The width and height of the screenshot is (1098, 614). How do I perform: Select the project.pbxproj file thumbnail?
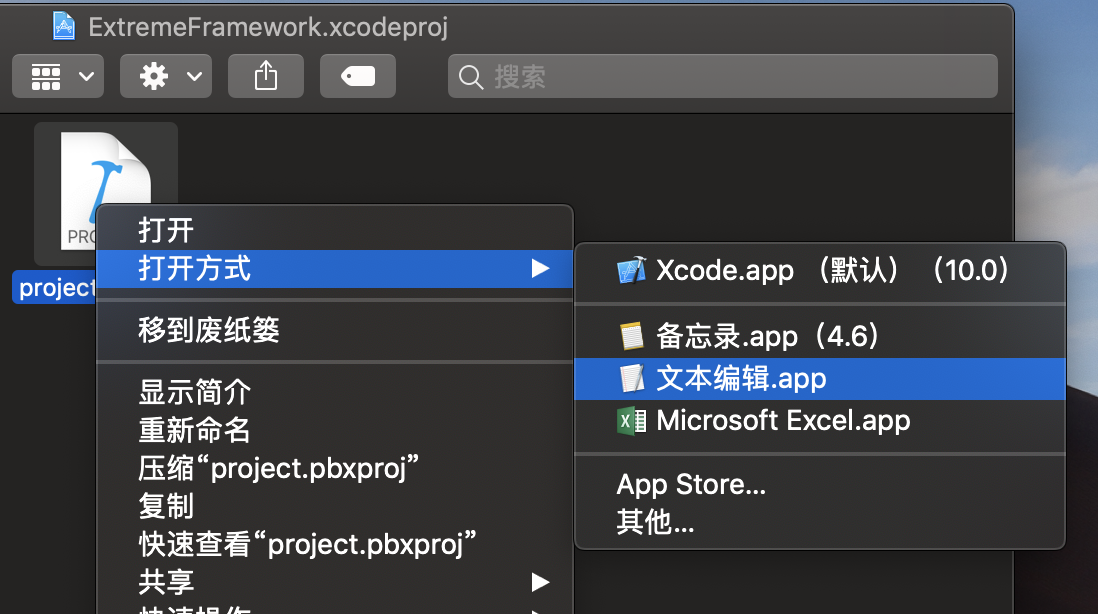coord(106,193)
